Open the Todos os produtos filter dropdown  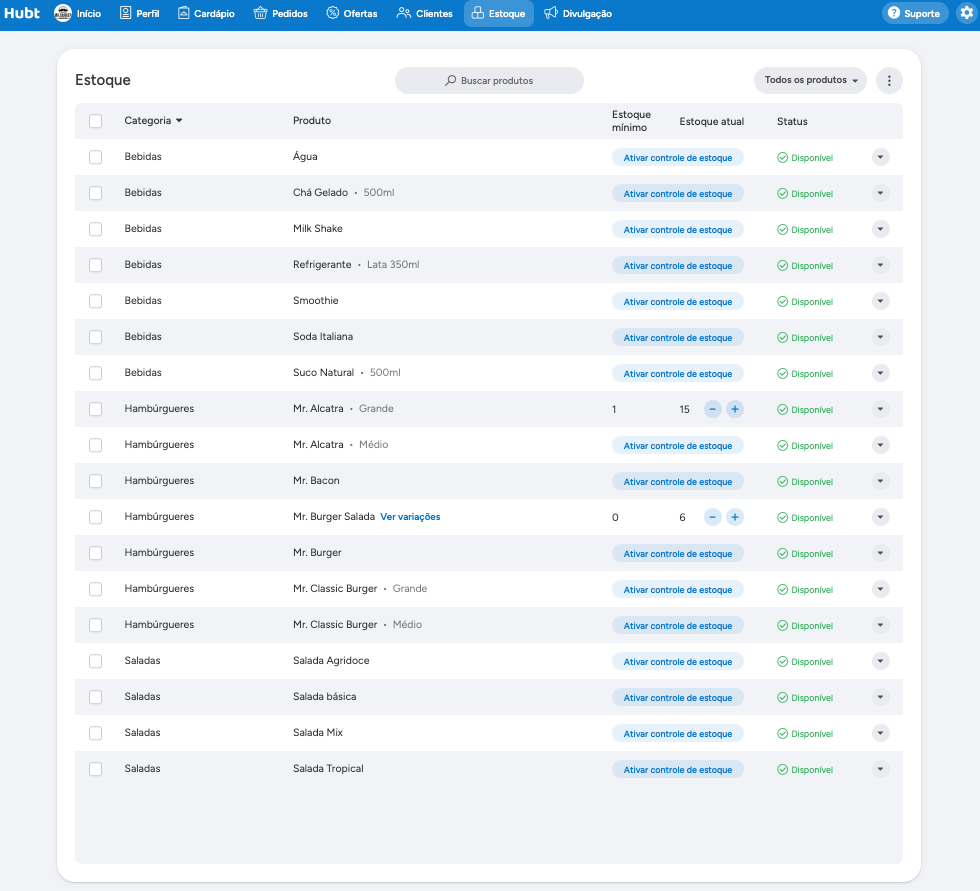(x=810, y=81)
